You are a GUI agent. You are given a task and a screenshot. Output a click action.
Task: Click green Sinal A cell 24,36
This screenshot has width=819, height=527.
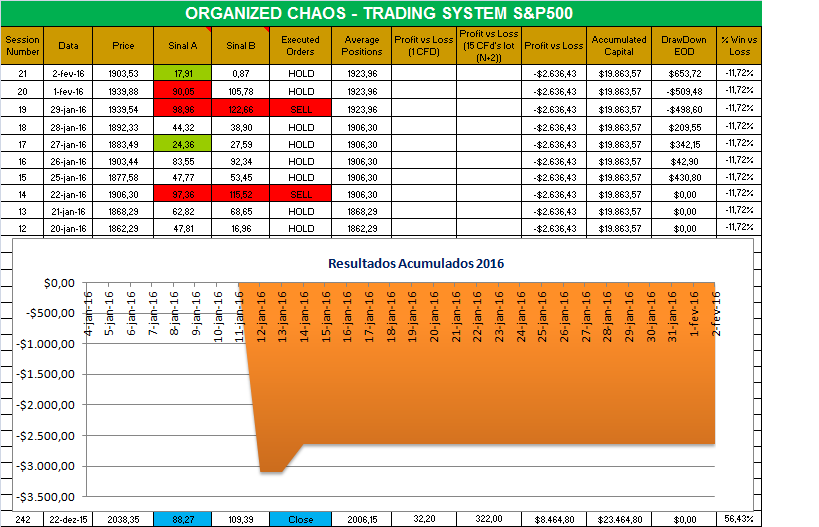click(183, 144)
